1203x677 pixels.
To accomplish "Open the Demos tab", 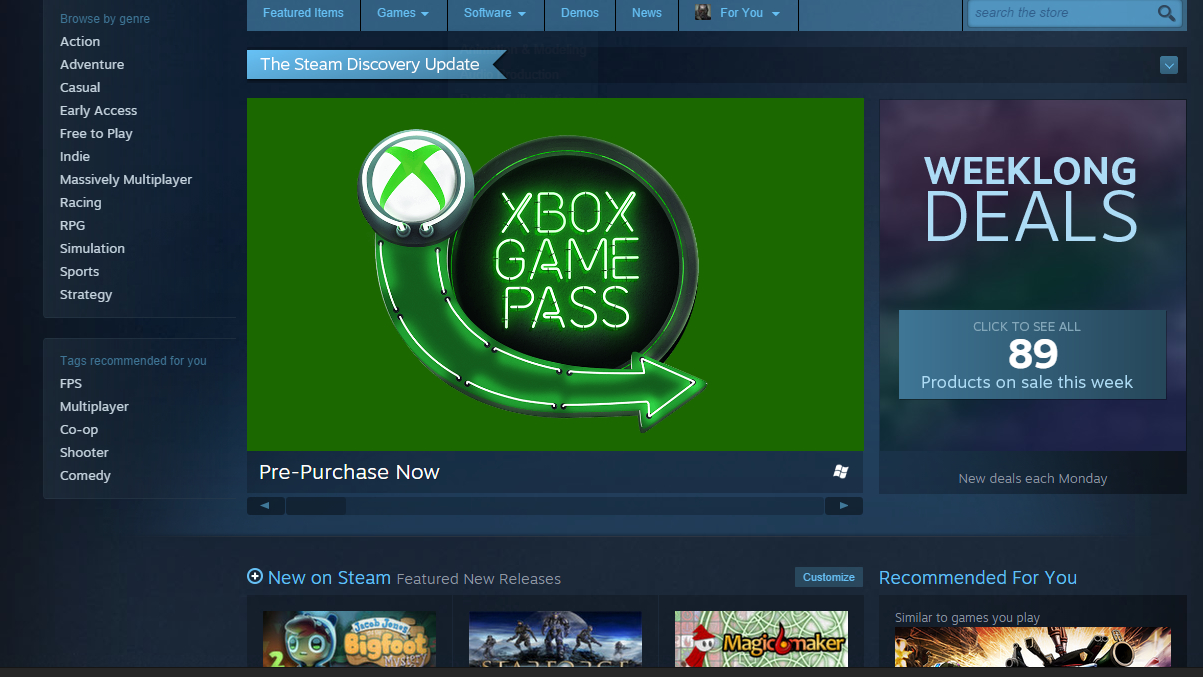I will click(580, 13).
